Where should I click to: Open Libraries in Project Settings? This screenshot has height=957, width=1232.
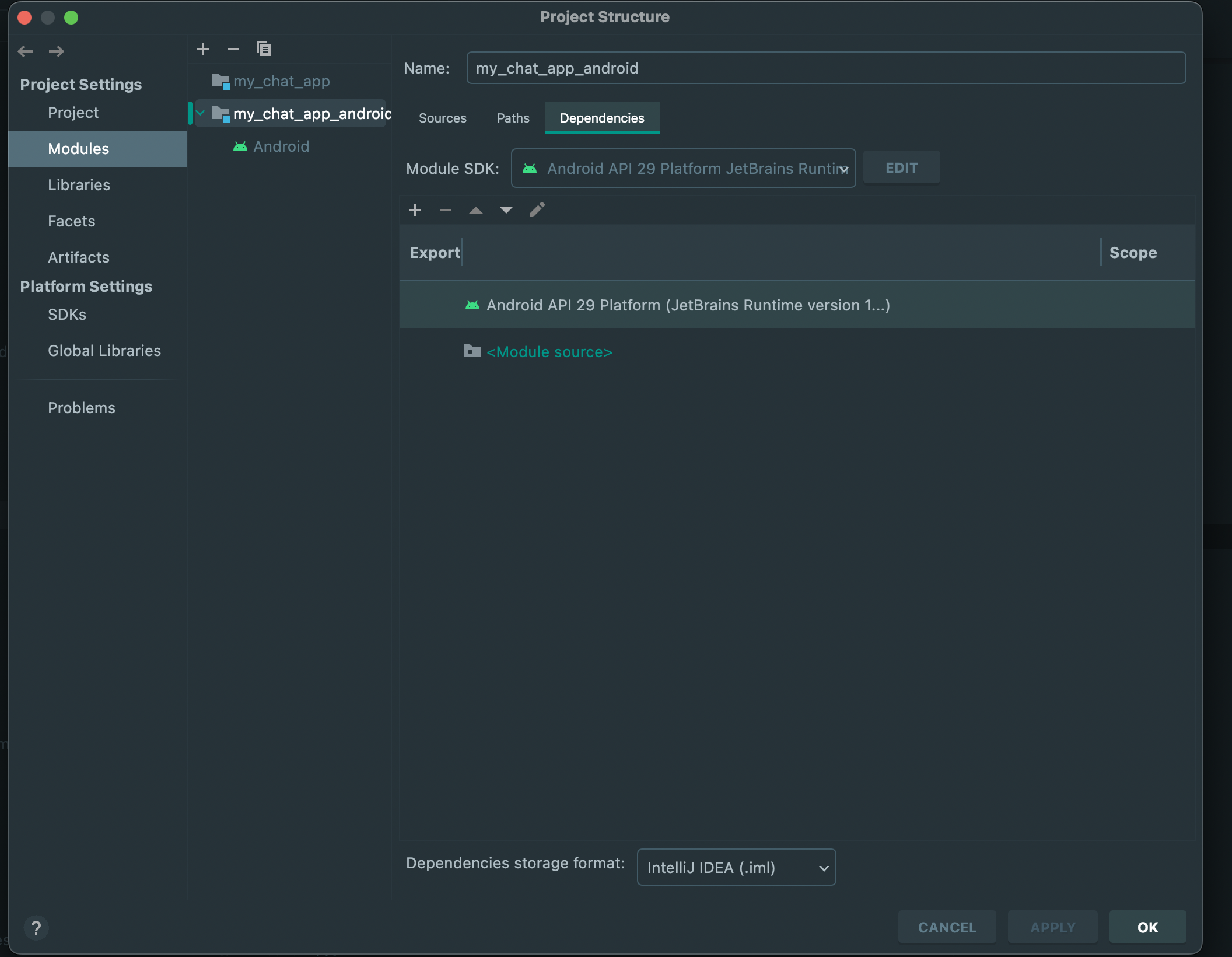click(79, 185)
